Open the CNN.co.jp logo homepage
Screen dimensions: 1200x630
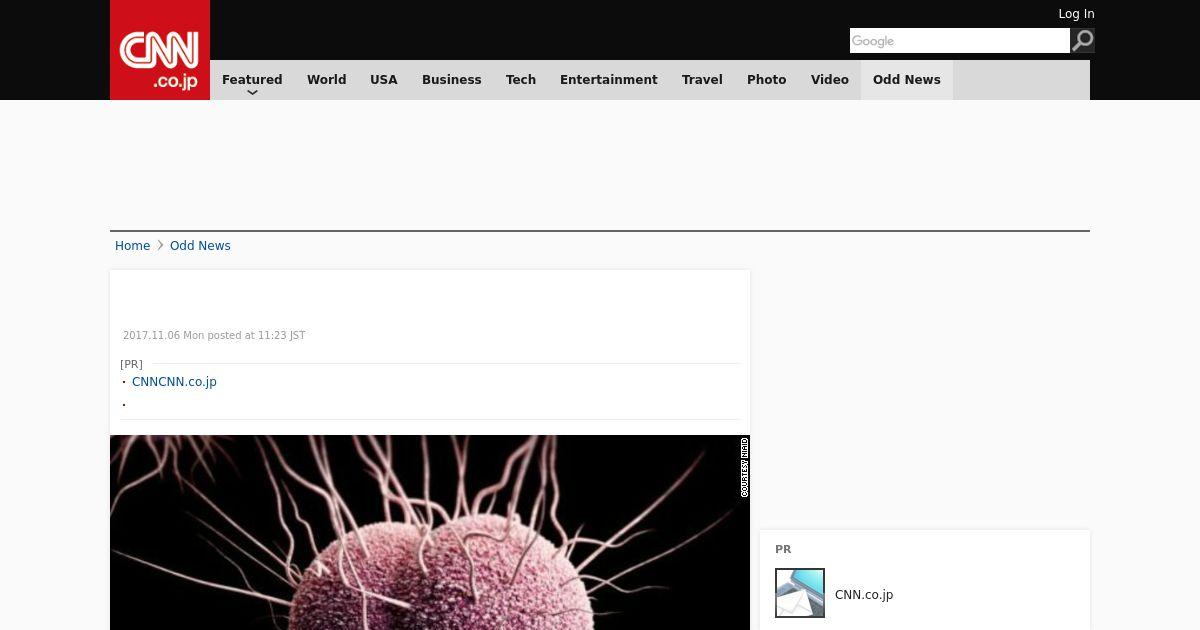[160, 50]
